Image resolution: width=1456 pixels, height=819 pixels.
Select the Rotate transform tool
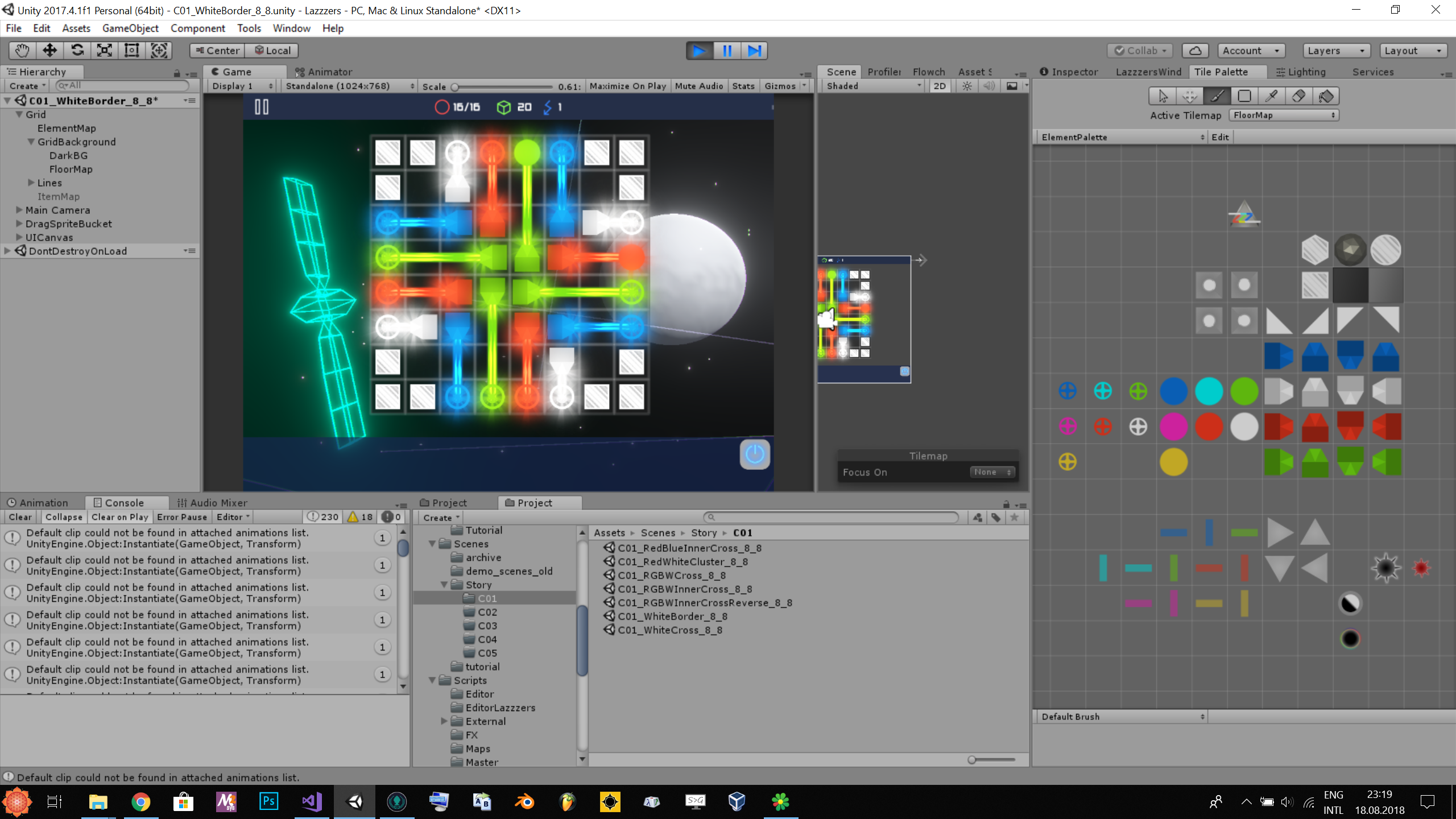77,51
